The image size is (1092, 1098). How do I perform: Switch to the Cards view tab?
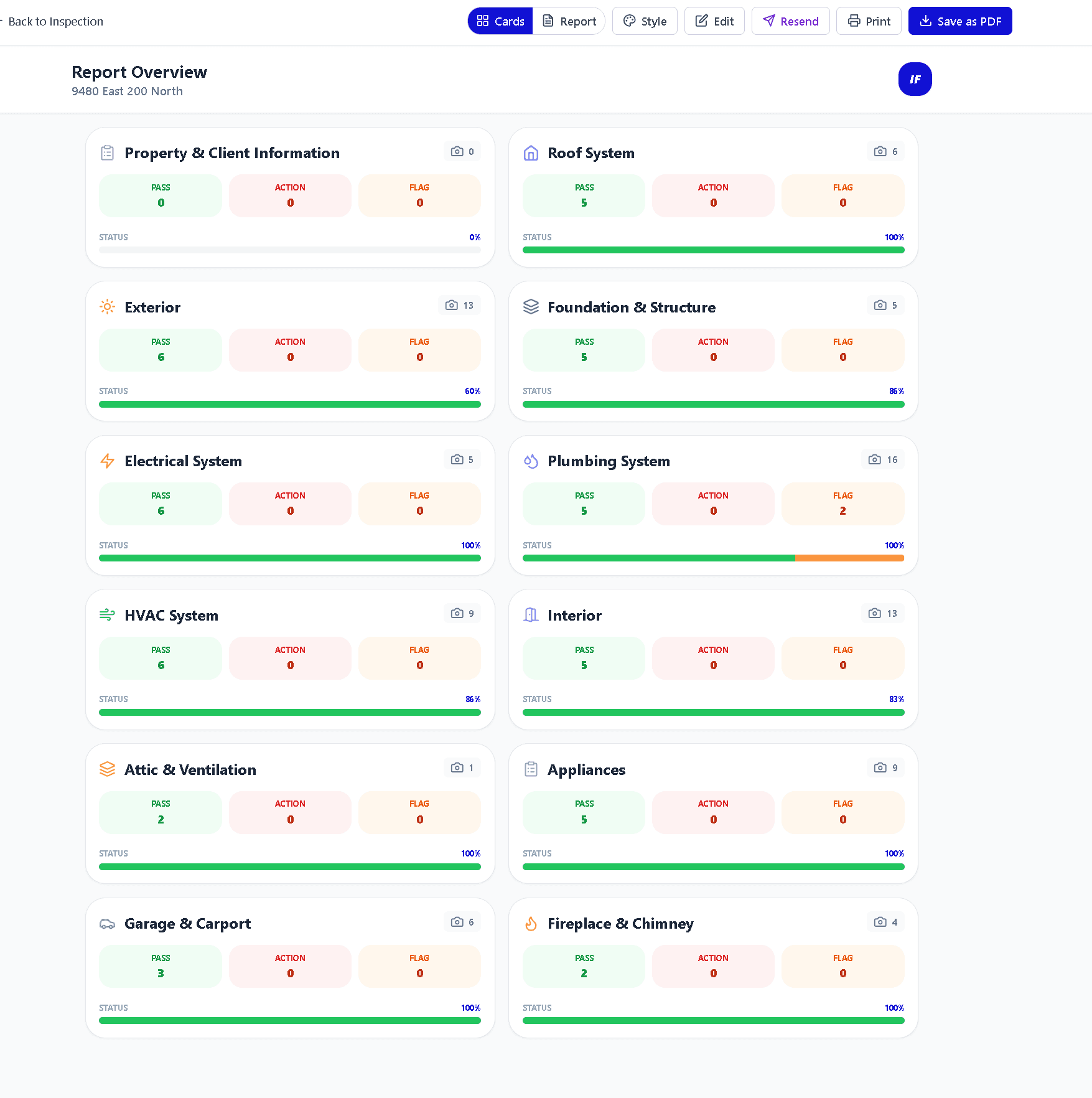click(x=500, y=21)
